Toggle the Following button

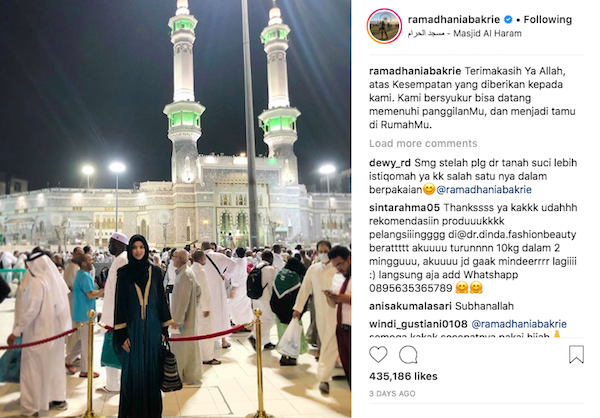pos(548,20)
